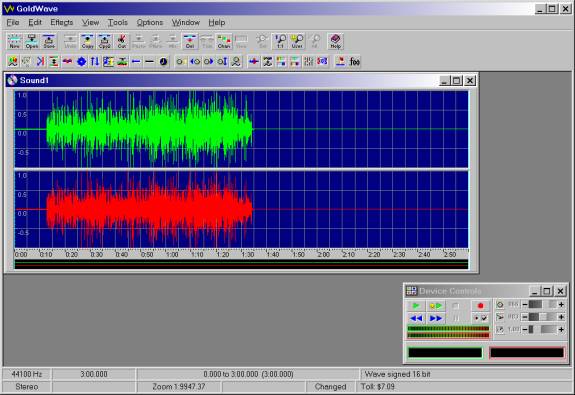The height and width of the screenshot is (395, 575).
Task: Click the minus button on the bottom slider row
Action: click(x=525, y=329)
